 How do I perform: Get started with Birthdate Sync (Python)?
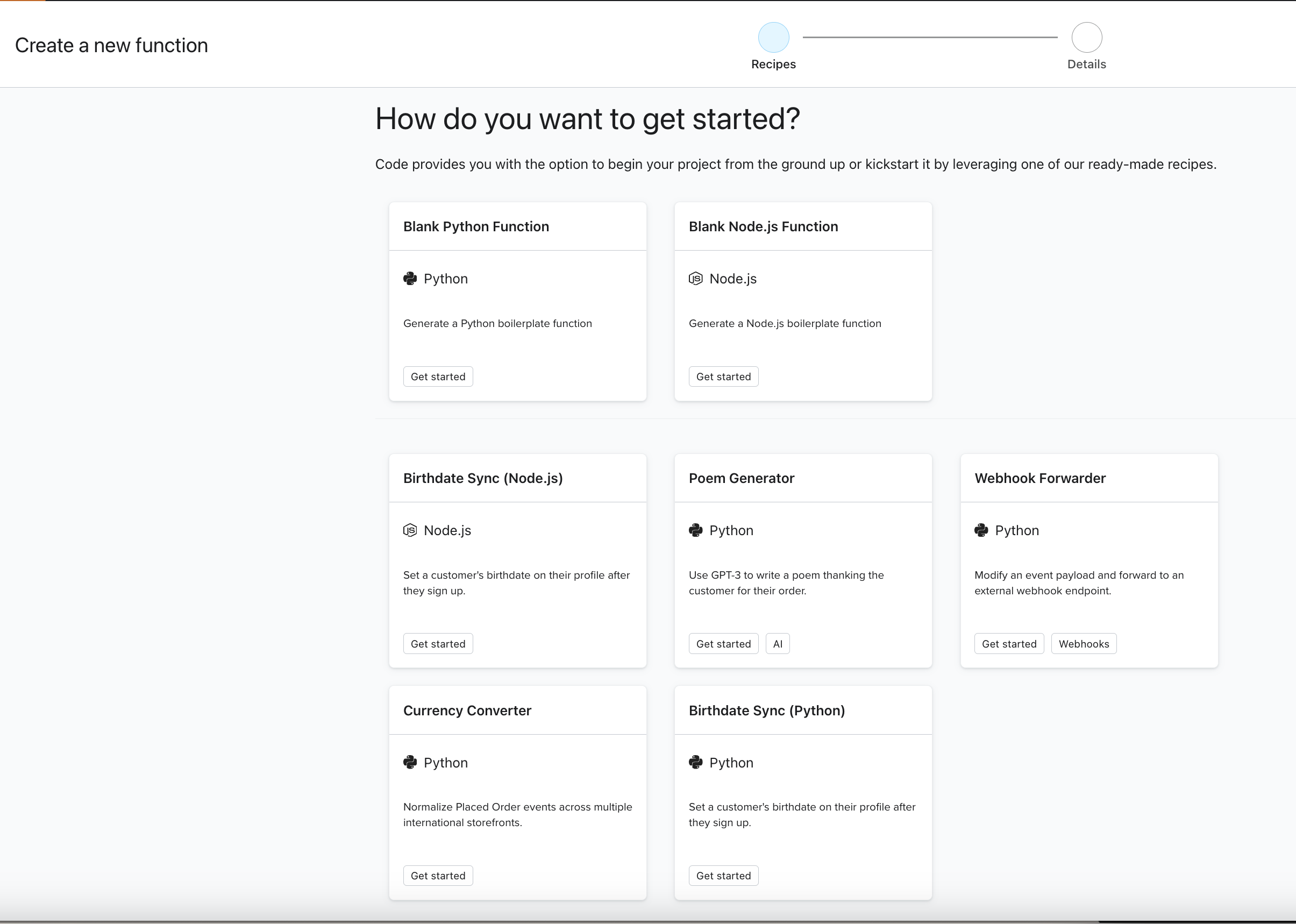(723, 876)
